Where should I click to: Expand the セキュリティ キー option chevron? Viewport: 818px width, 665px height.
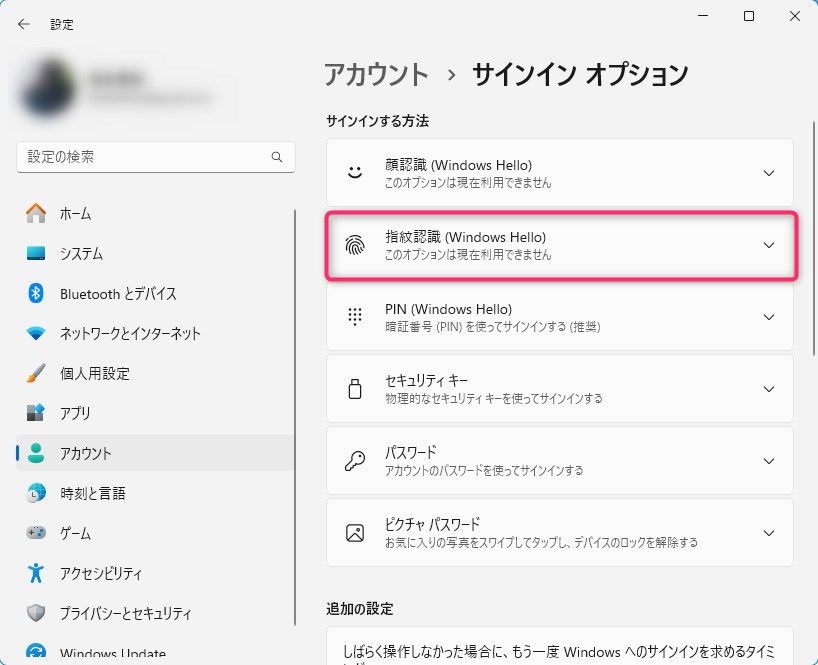[x=769, y=389]
